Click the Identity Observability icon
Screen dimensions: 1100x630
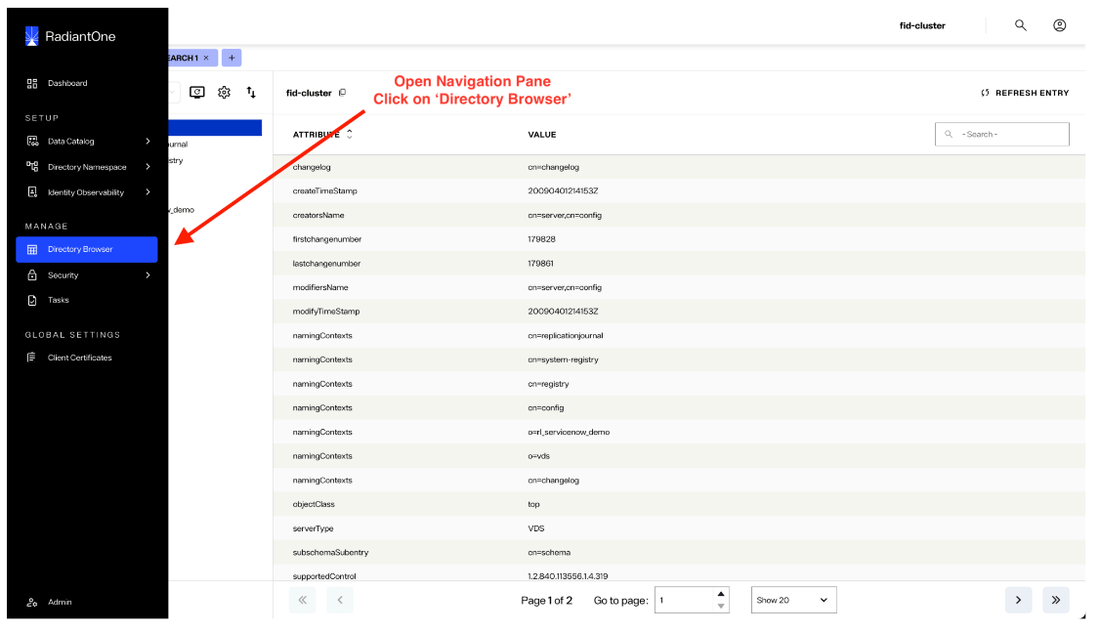coord(32,192)
